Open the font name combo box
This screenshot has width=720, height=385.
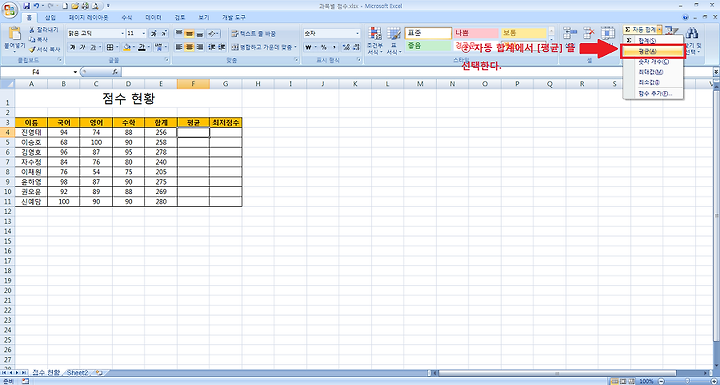[96, 34]
